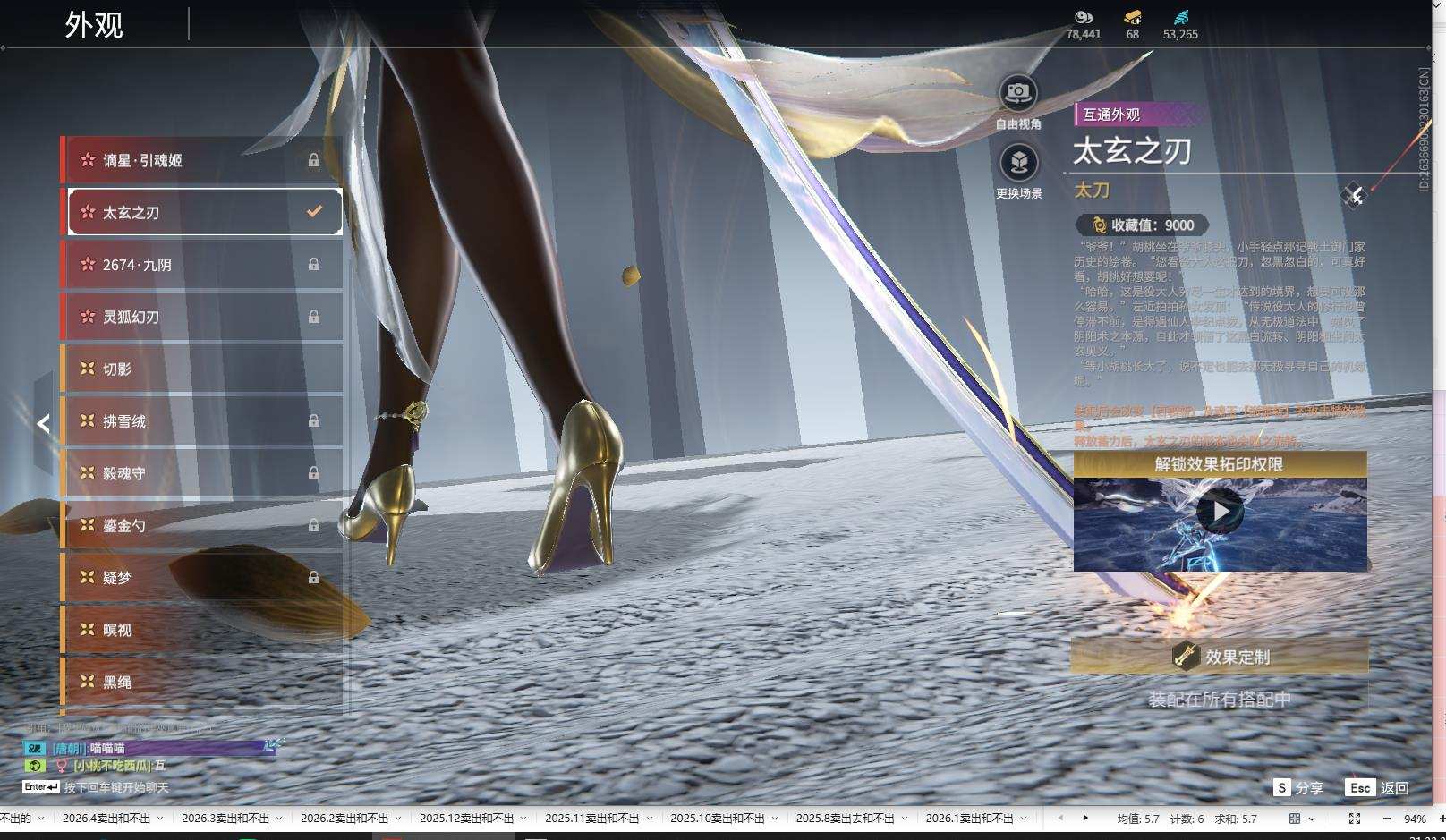Viewport: 1446px width, 840px height.
Task: Click the silver coin currency icon
Action: (x=1084, y=17)
